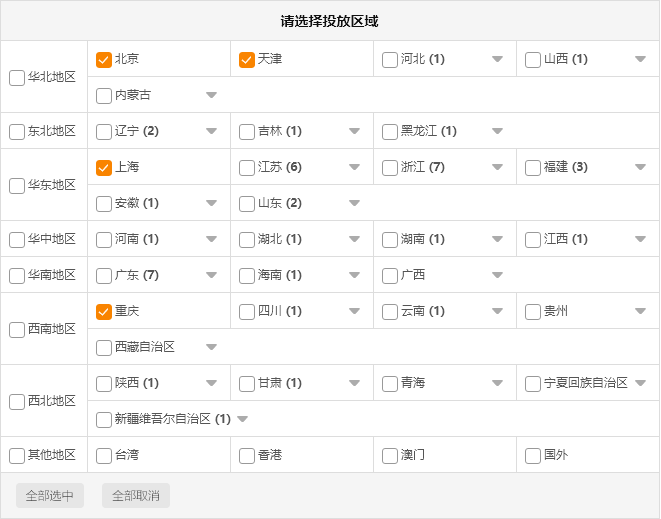Expand the 辽宁 (2) dropdown arrow

point(211,131)
